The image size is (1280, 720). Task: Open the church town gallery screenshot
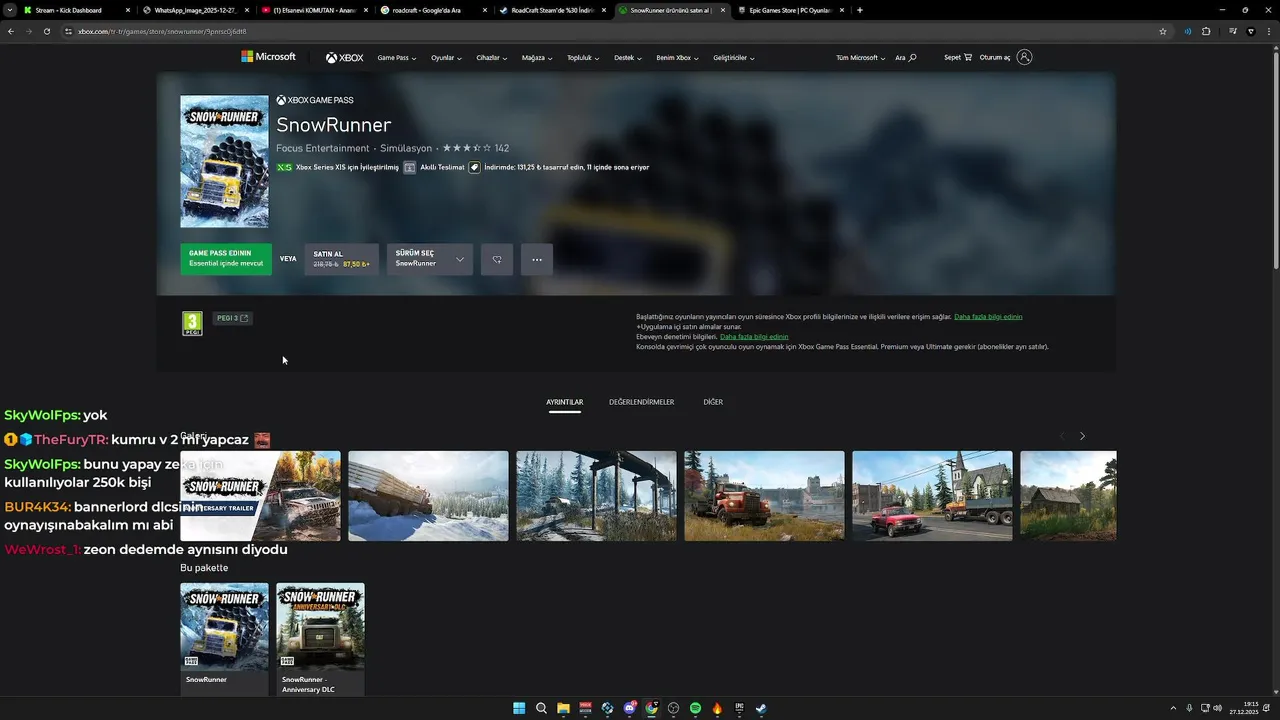(932, 496)
